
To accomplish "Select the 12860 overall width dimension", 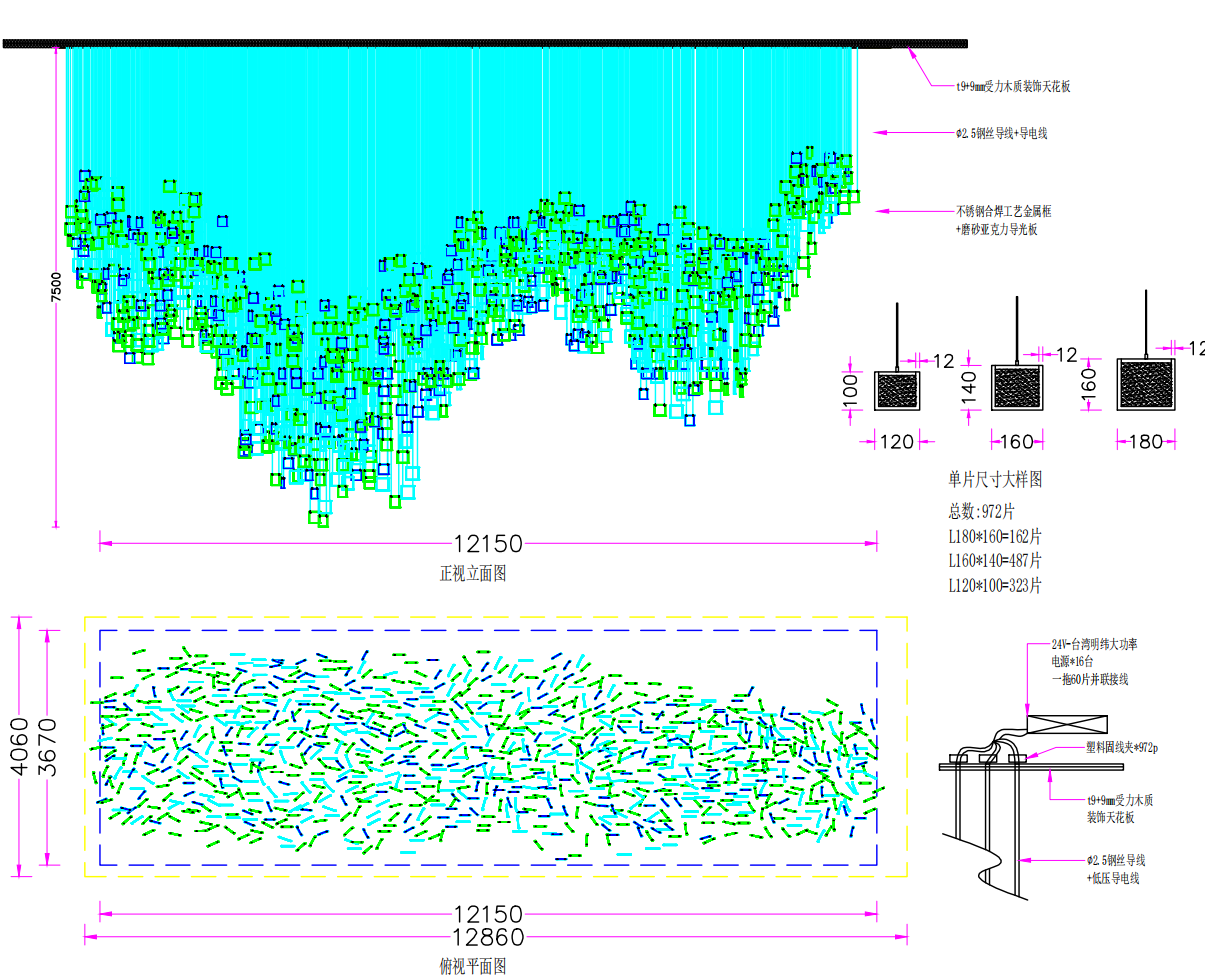I will click(x=488, y=937).
